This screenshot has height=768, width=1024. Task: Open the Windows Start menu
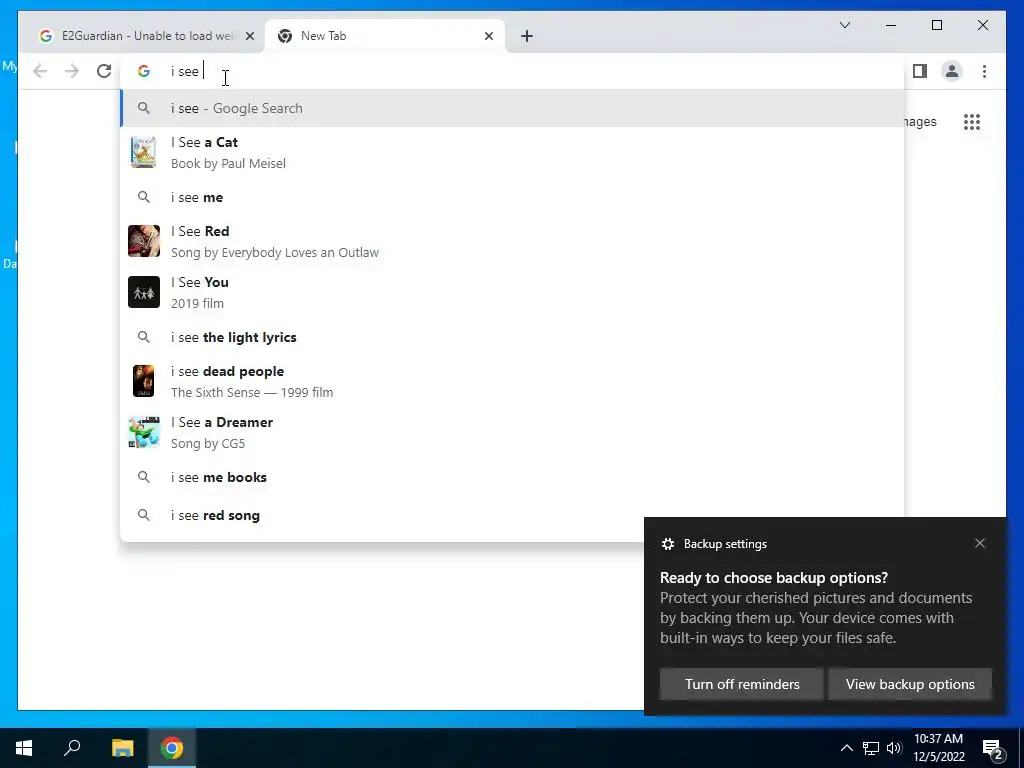point(24,748)
